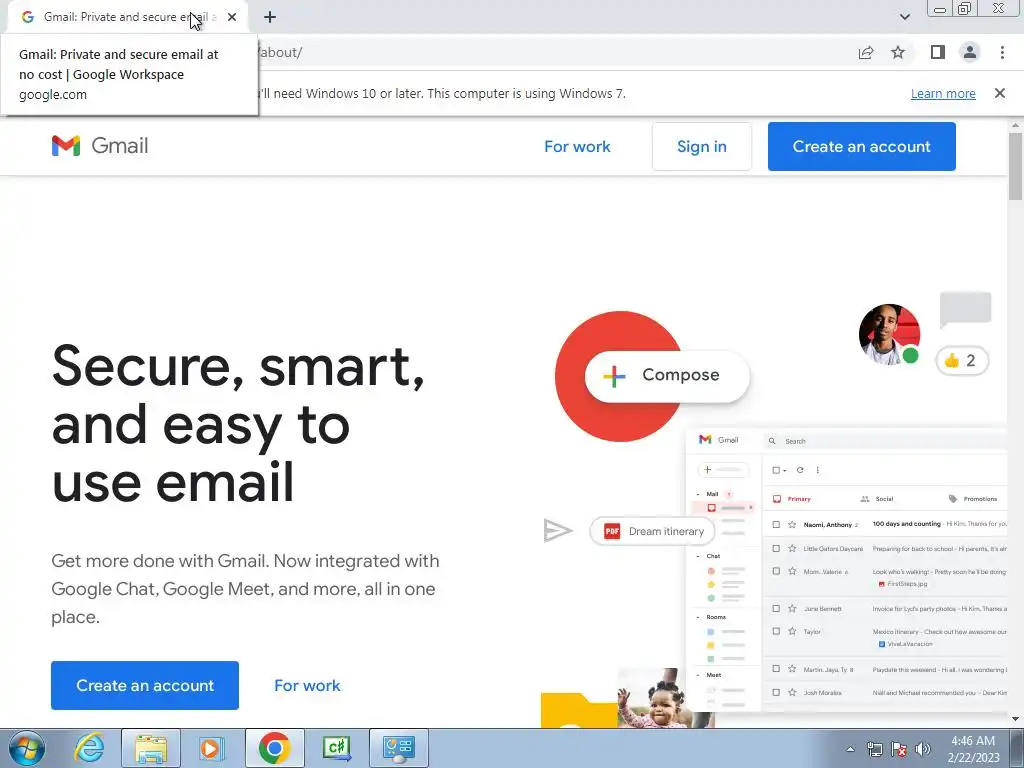Image resolution: width=1024 pixels, height=768 pixels.
Task: Click the profile photo illustration
Action: [889, 334]
